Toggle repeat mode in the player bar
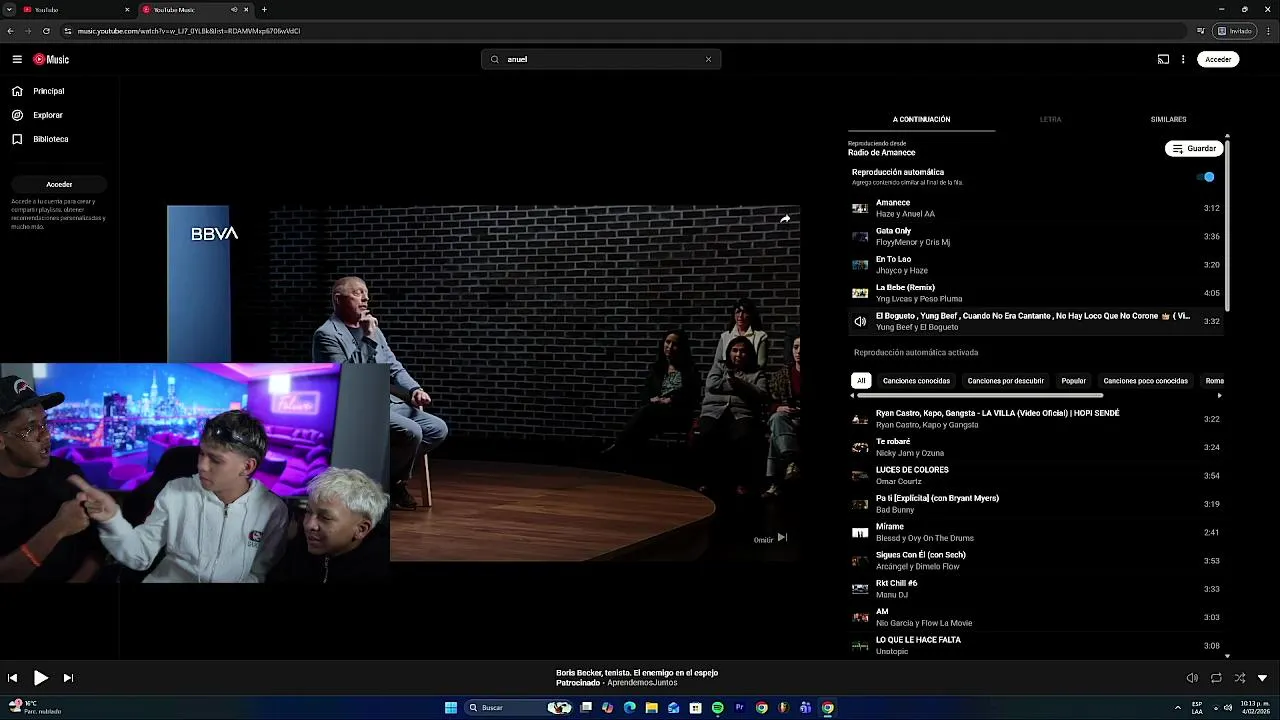 click(x=1216, y=678)
